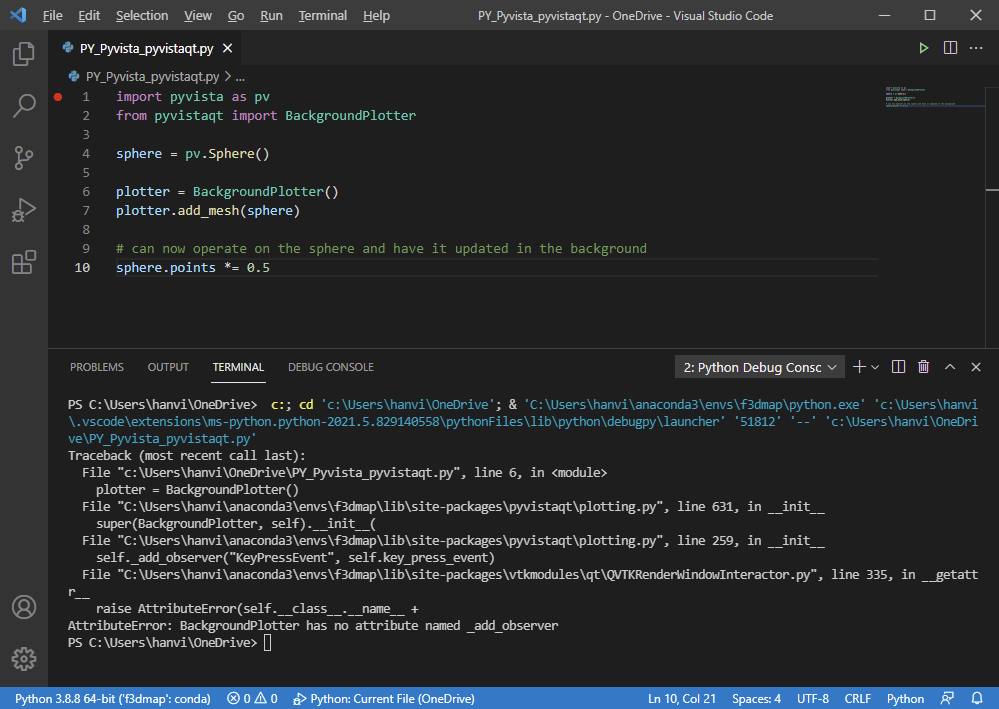This screenshot has width=999, height=709.
Task: Kill terminal with trash icon
Action: [923, 367]
